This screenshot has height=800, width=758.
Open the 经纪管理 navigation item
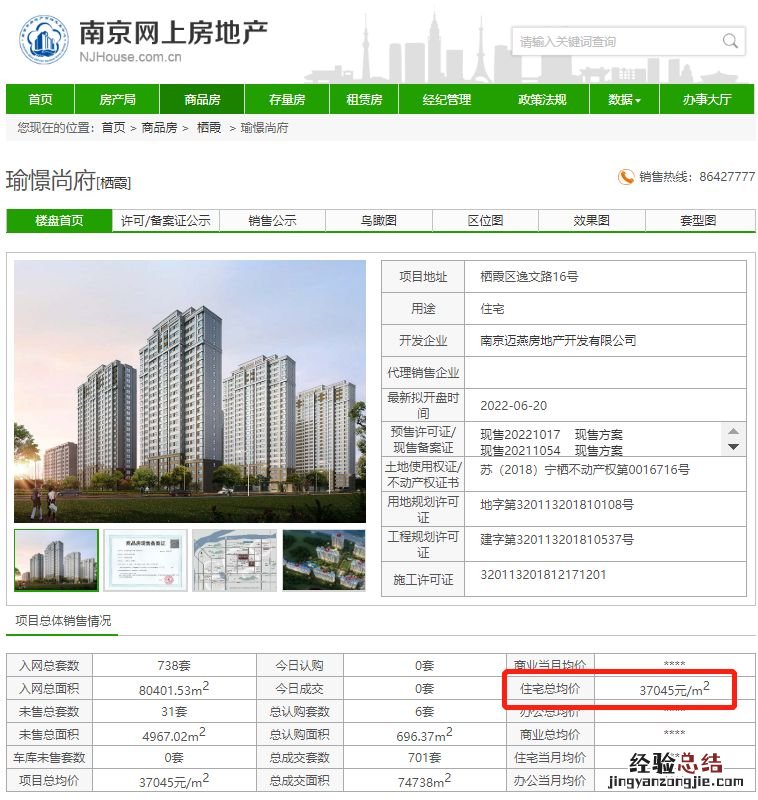click(447, 99)
